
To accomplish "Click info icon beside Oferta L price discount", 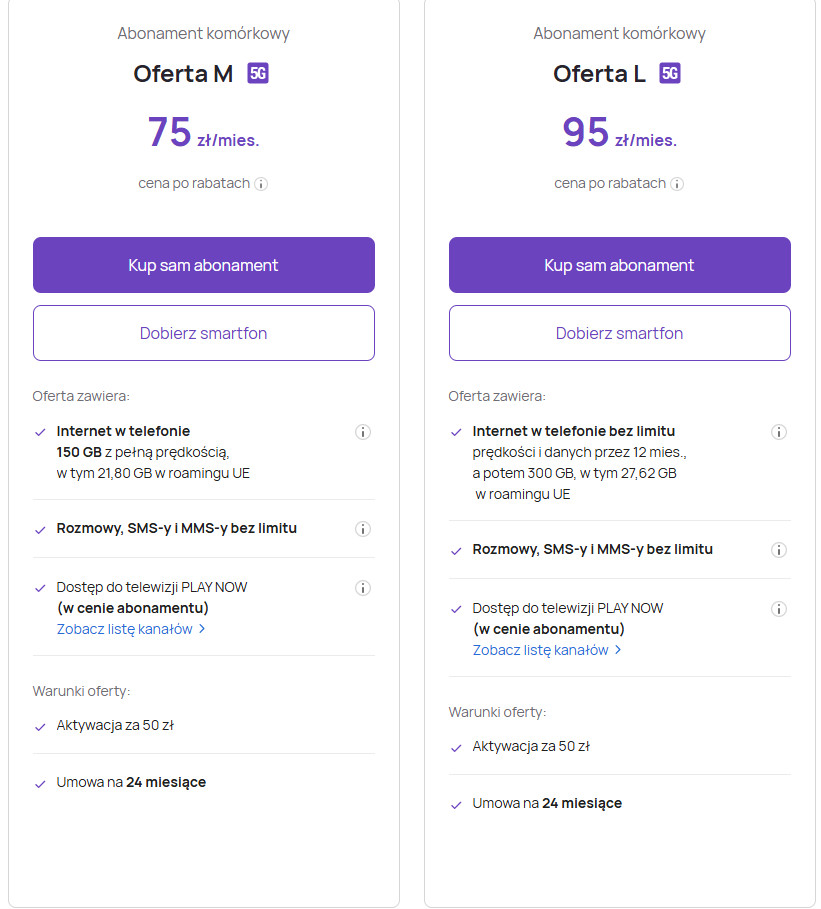I will coord(677,184).
